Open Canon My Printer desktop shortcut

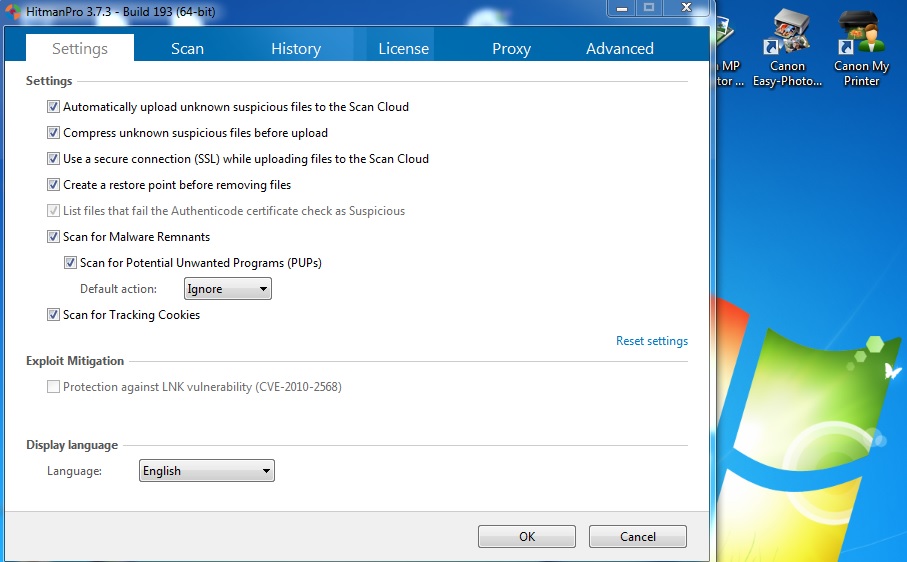861,49
